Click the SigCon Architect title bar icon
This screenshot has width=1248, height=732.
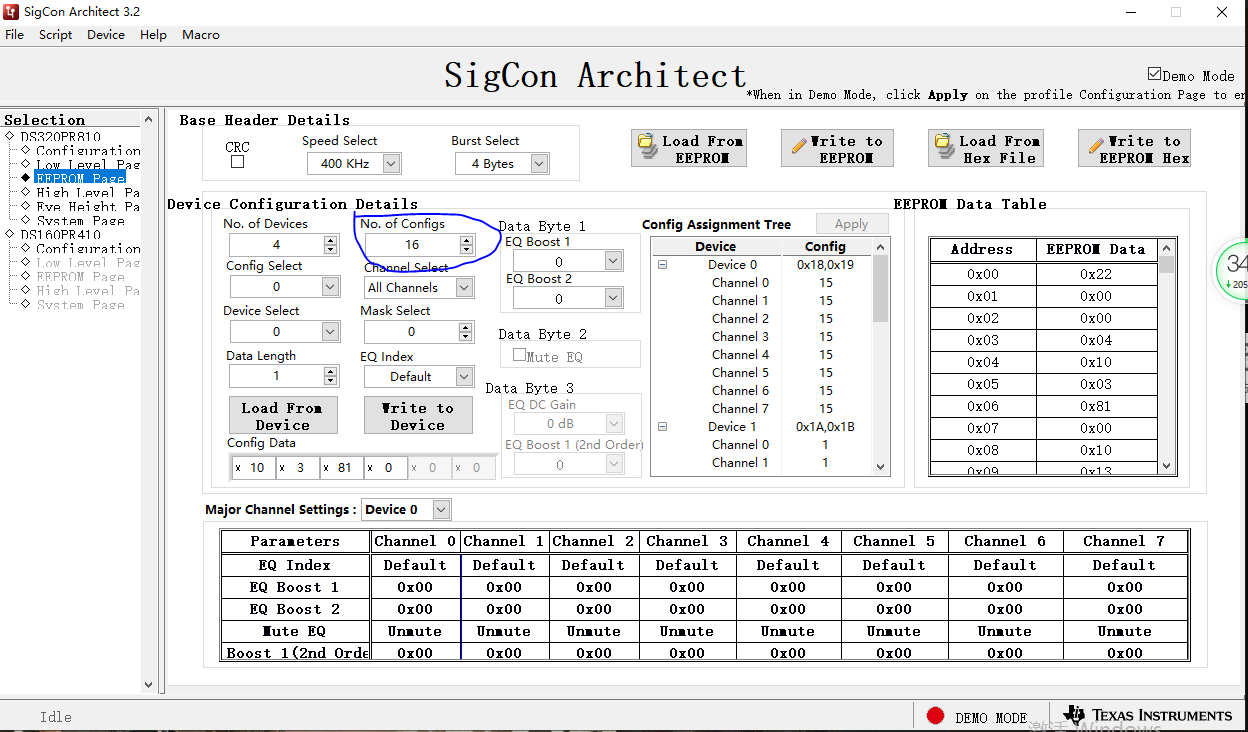(x=12, y=12)
